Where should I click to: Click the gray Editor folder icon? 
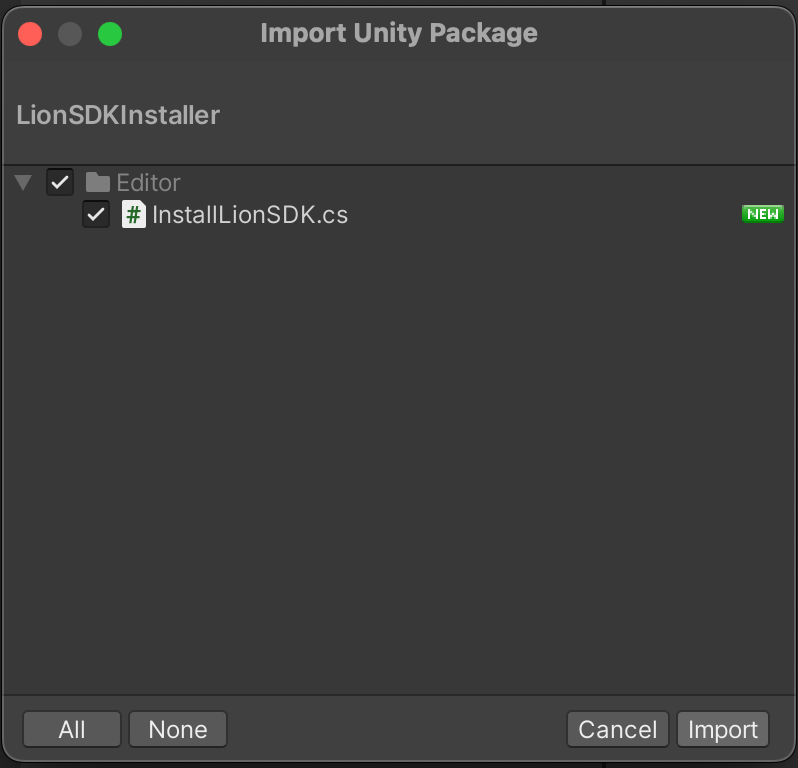pyautogui.click(x=98, y=182)
